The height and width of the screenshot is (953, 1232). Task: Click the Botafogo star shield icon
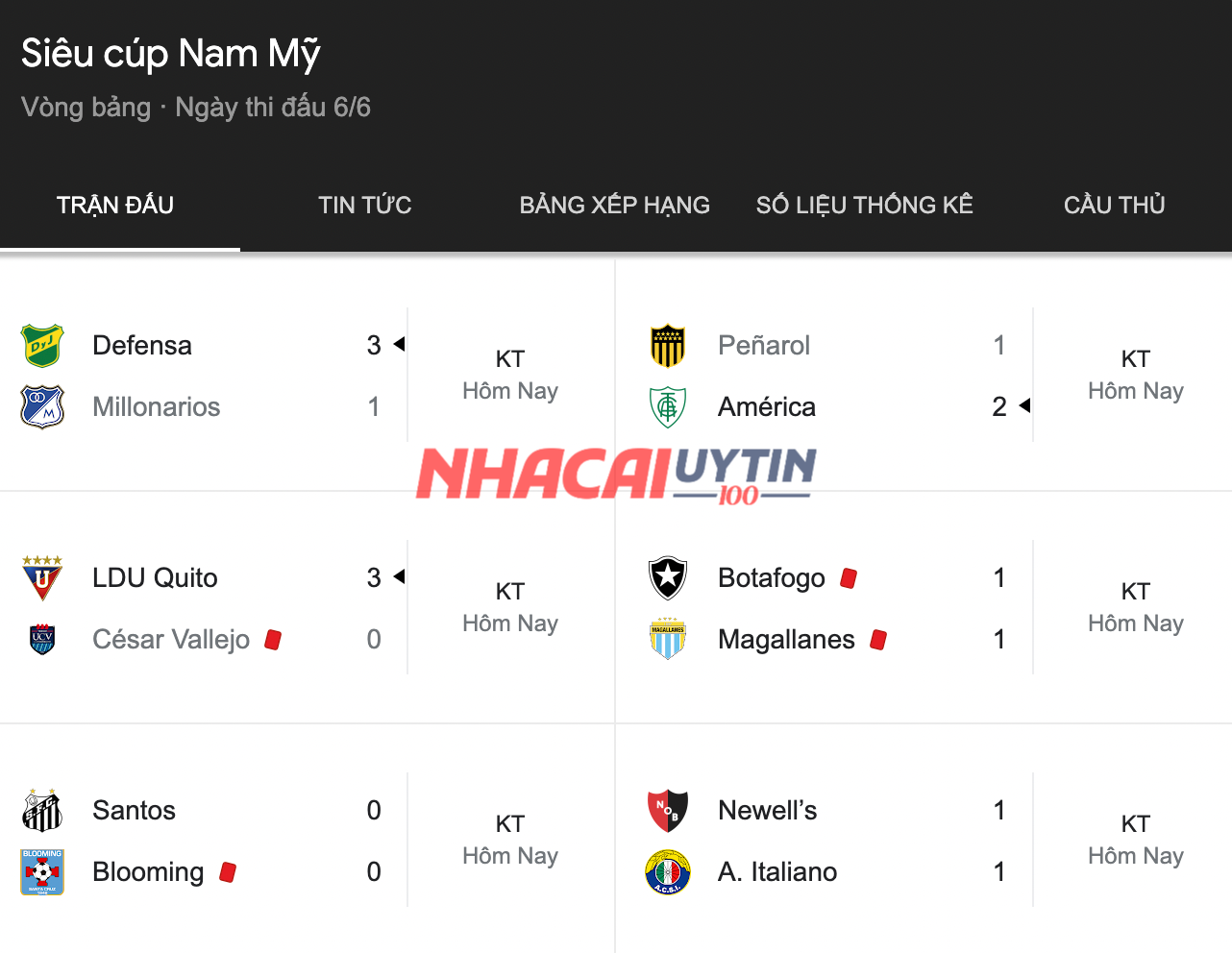click(x=668, y=578)
